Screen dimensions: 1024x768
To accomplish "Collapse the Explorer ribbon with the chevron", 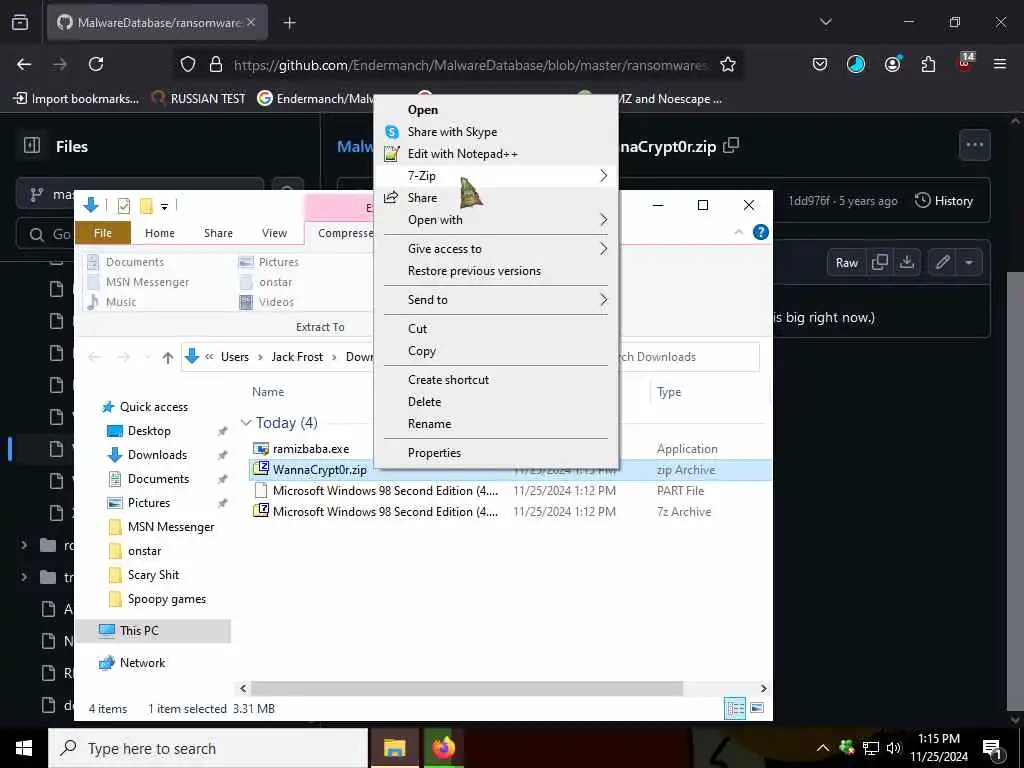I will coord(739,232).
